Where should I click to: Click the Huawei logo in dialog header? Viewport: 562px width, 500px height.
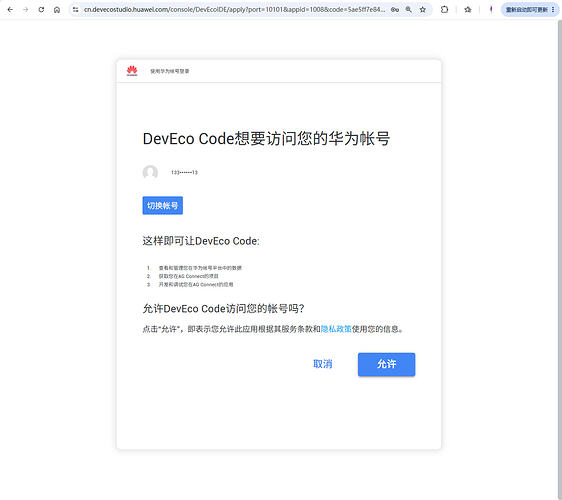click(x=132, y=71)
